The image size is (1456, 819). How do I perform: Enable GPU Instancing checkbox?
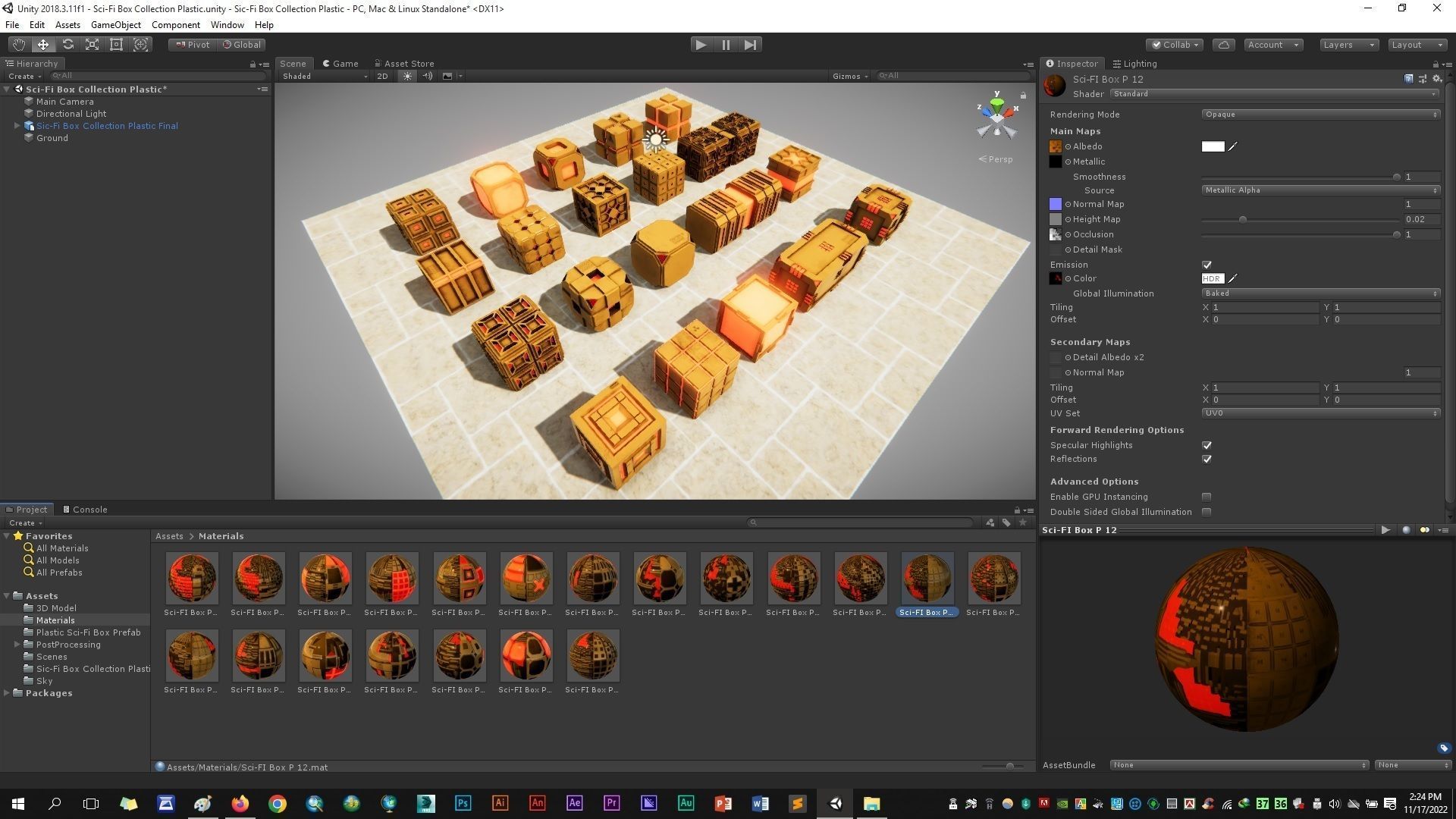1207,497
